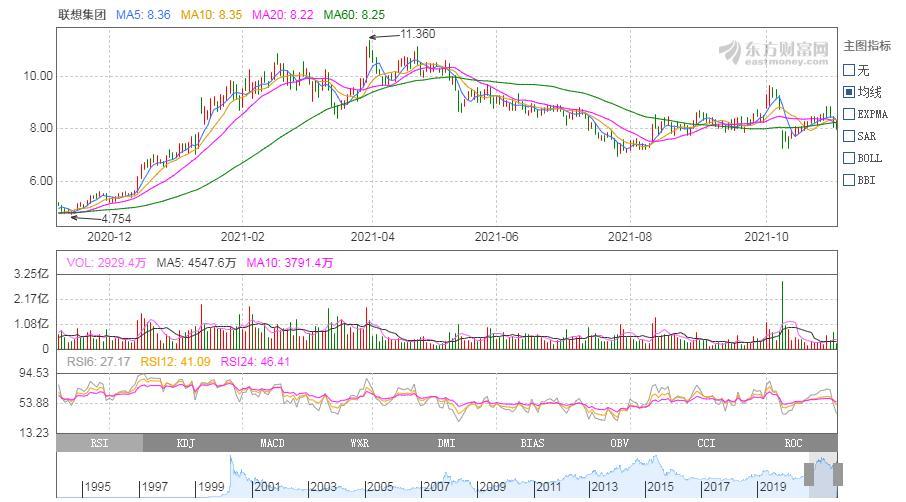This screenshot has width=906, height=502.
Task: Click the 94.53 RSI axis label
Action: (35, 373)
